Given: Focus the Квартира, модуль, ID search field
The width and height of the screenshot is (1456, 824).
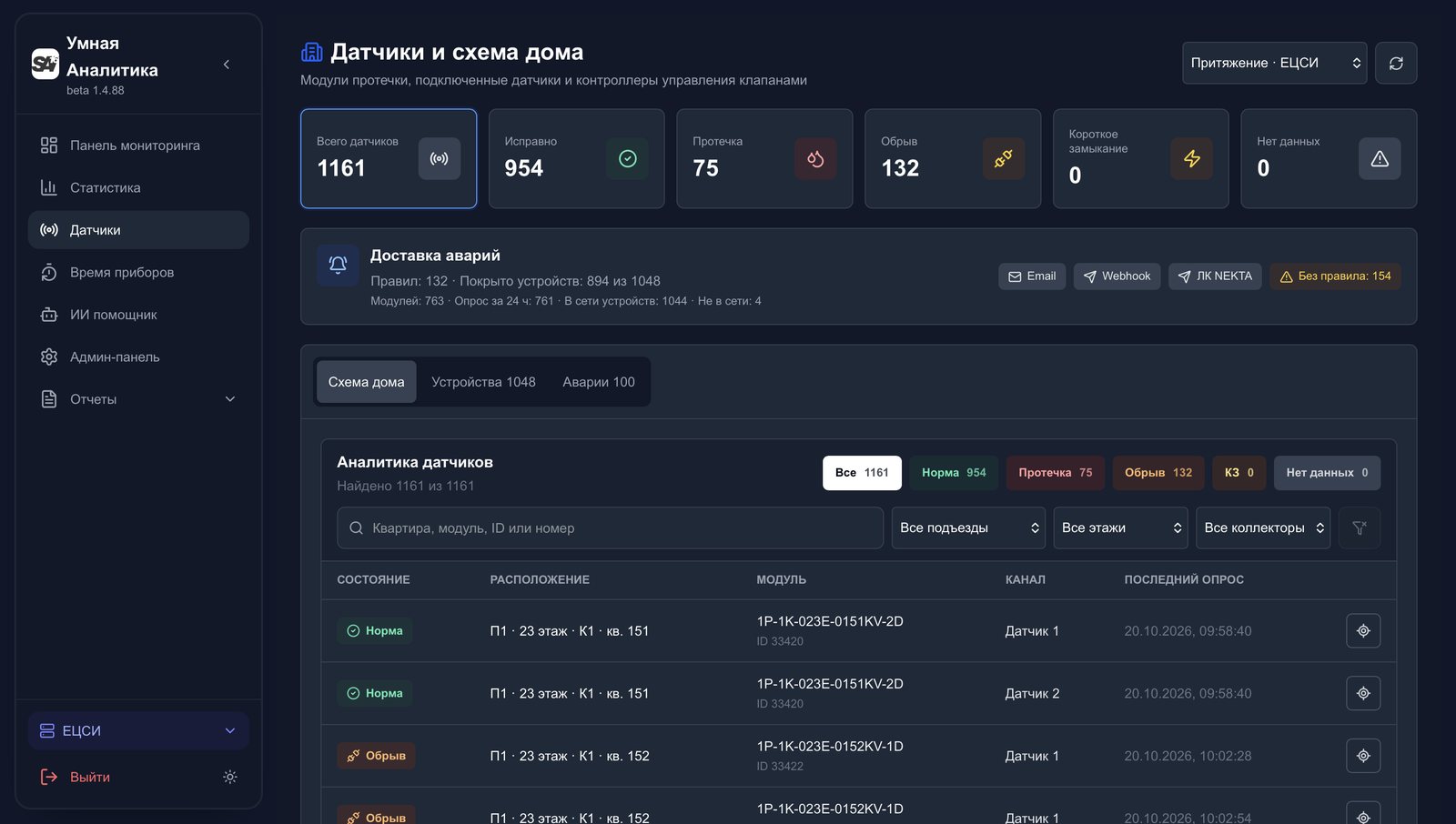Looking at the screenshot, I should coord(610,528).
